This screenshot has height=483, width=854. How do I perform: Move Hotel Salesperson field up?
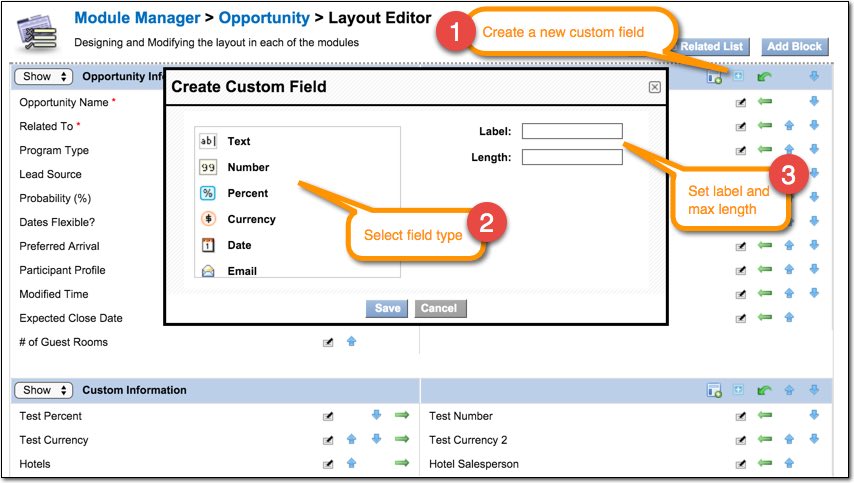[789, 463]
